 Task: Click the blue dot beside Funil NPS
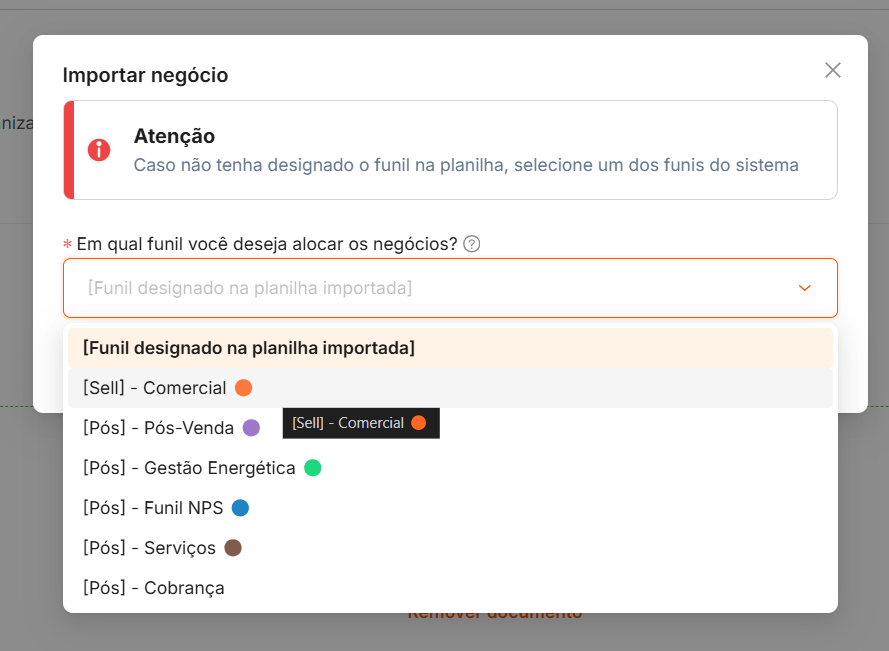coord(240,508)
